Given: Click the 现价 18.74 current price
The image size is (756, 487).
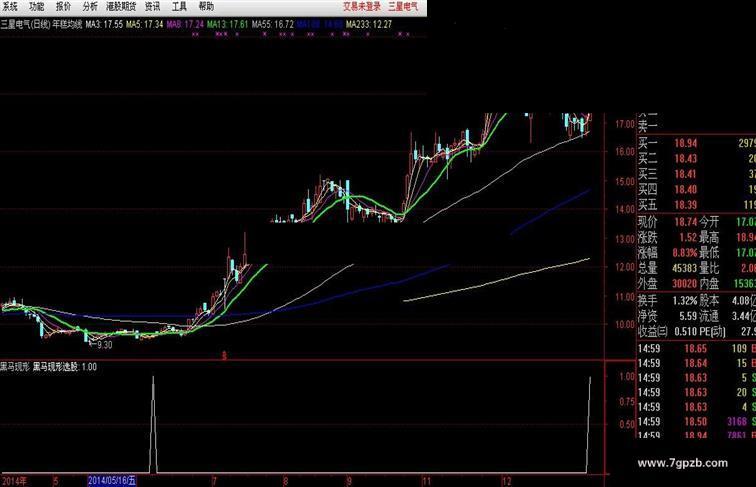Looking at the screenshot, I should pos(686,222).
